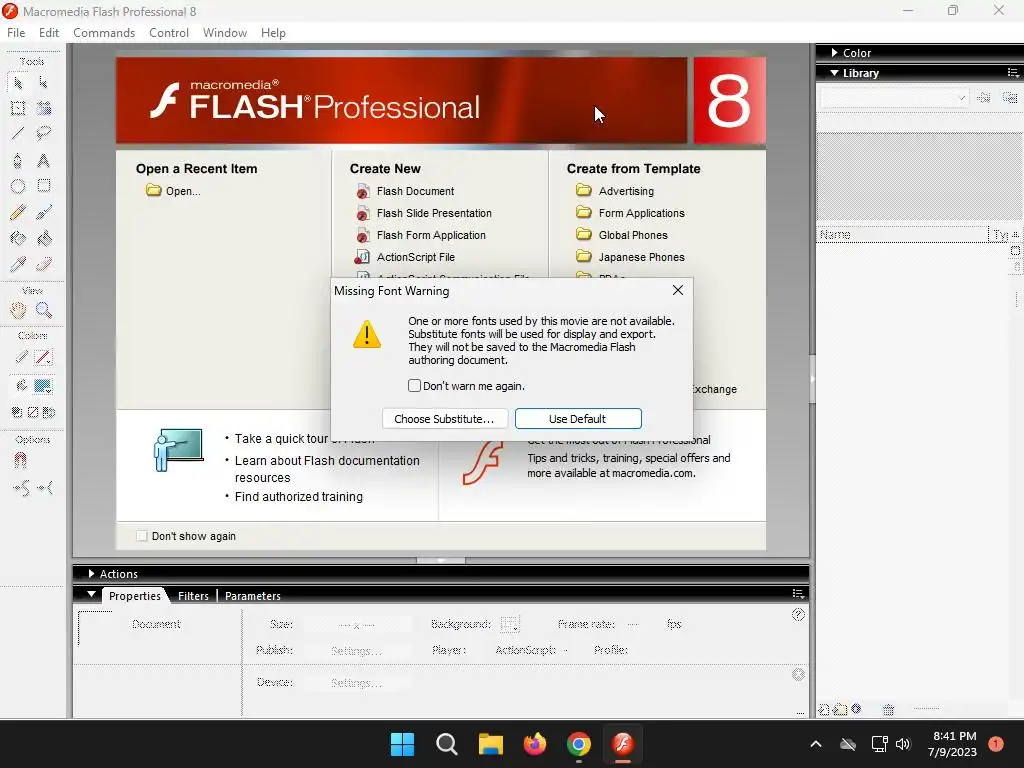This screenshot has height=768, width=1024.
Task: Select the Pen tool
Action: point(18,160)
